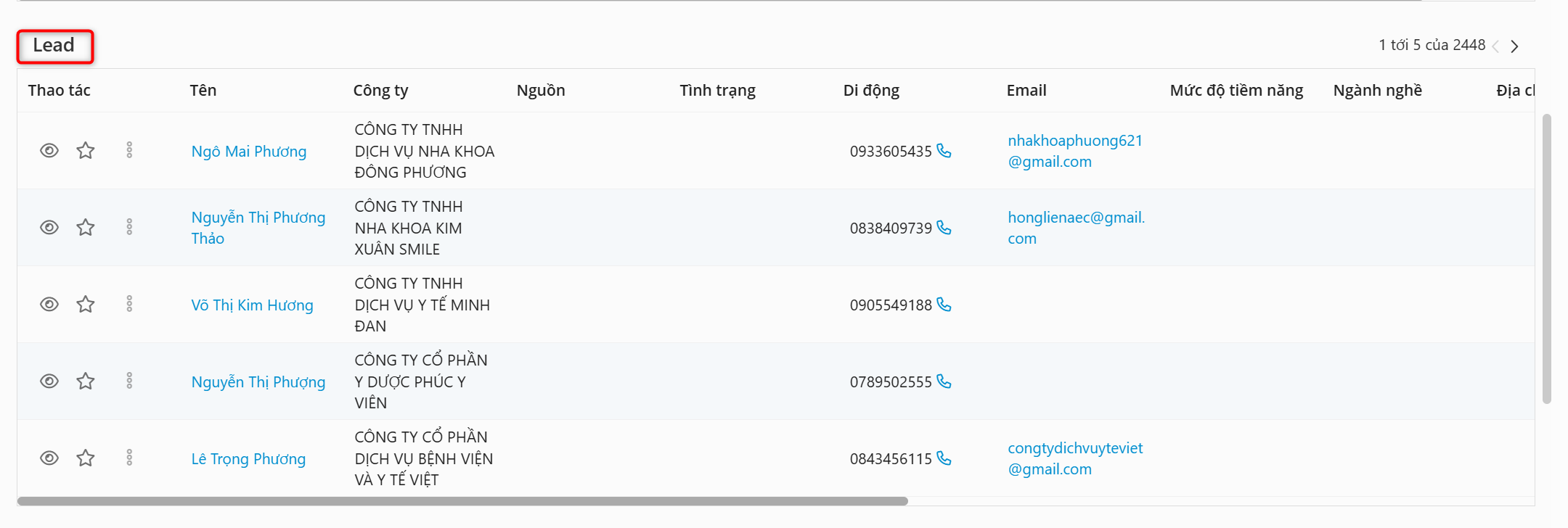Call phone number 0933605435

coord(944,151)
